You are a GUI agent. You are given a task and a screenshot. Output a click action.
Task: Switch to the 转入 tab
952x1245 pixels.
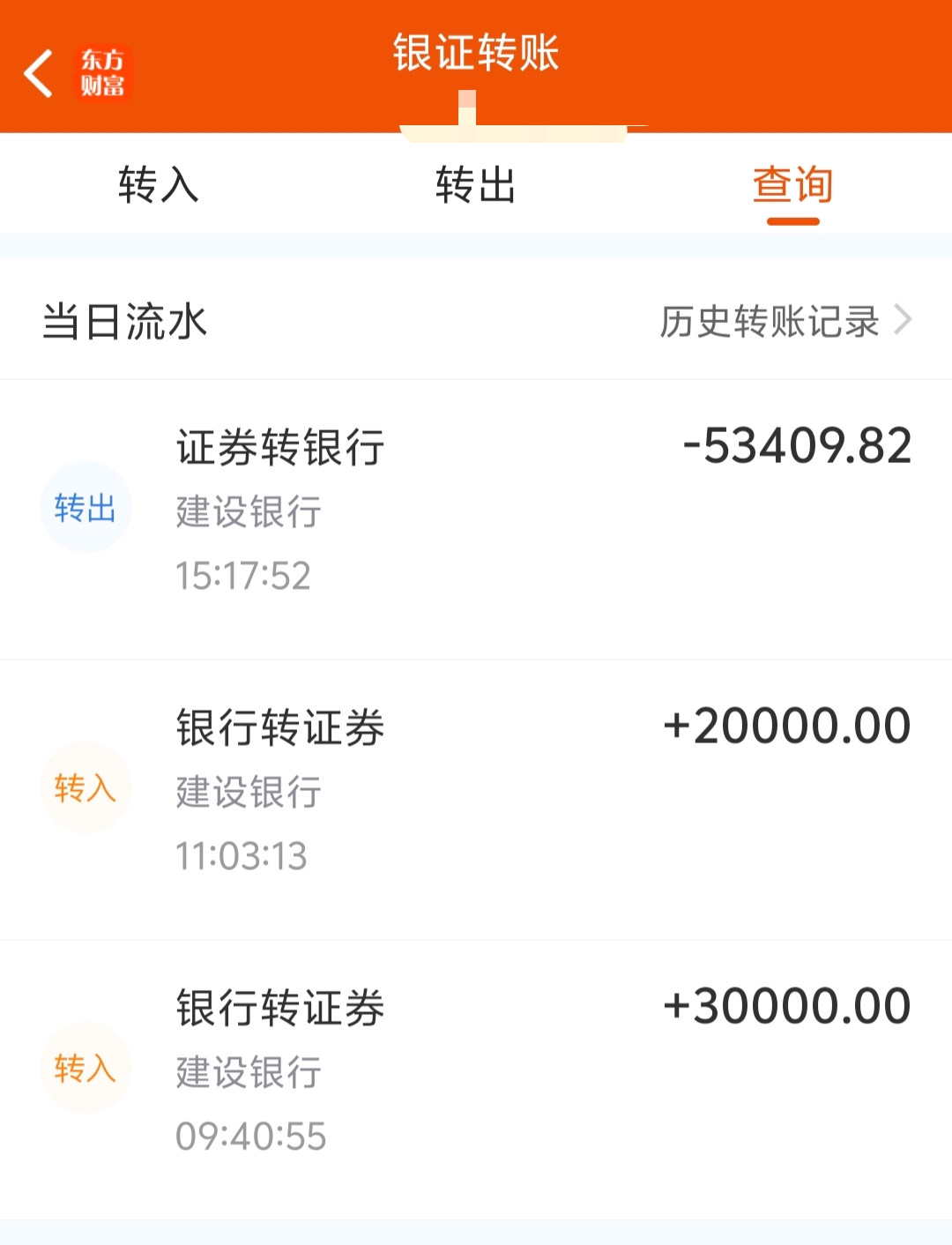click(159, 185)
